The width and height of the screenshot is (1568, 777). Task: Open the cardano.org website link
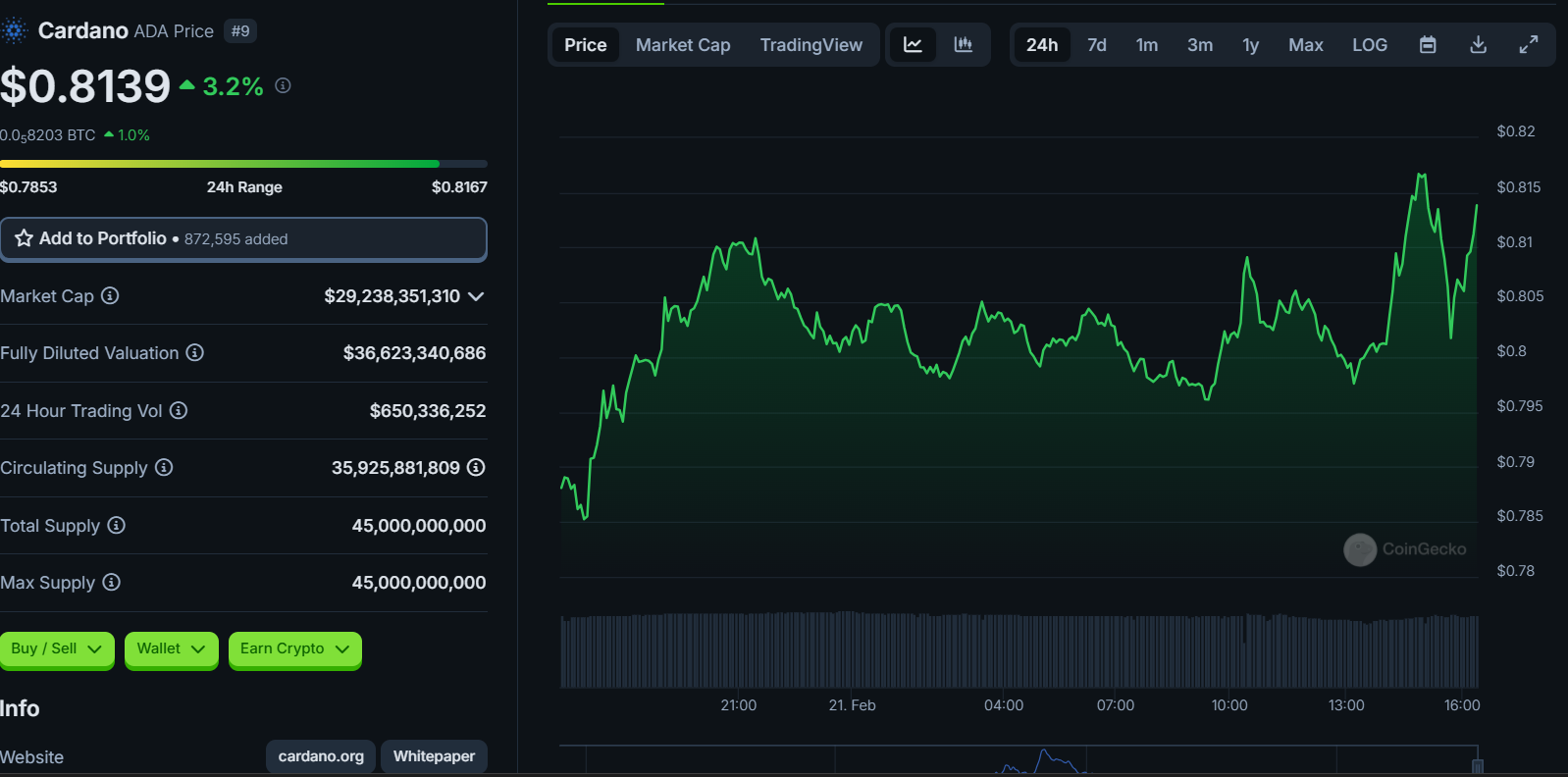coord(321,756)
